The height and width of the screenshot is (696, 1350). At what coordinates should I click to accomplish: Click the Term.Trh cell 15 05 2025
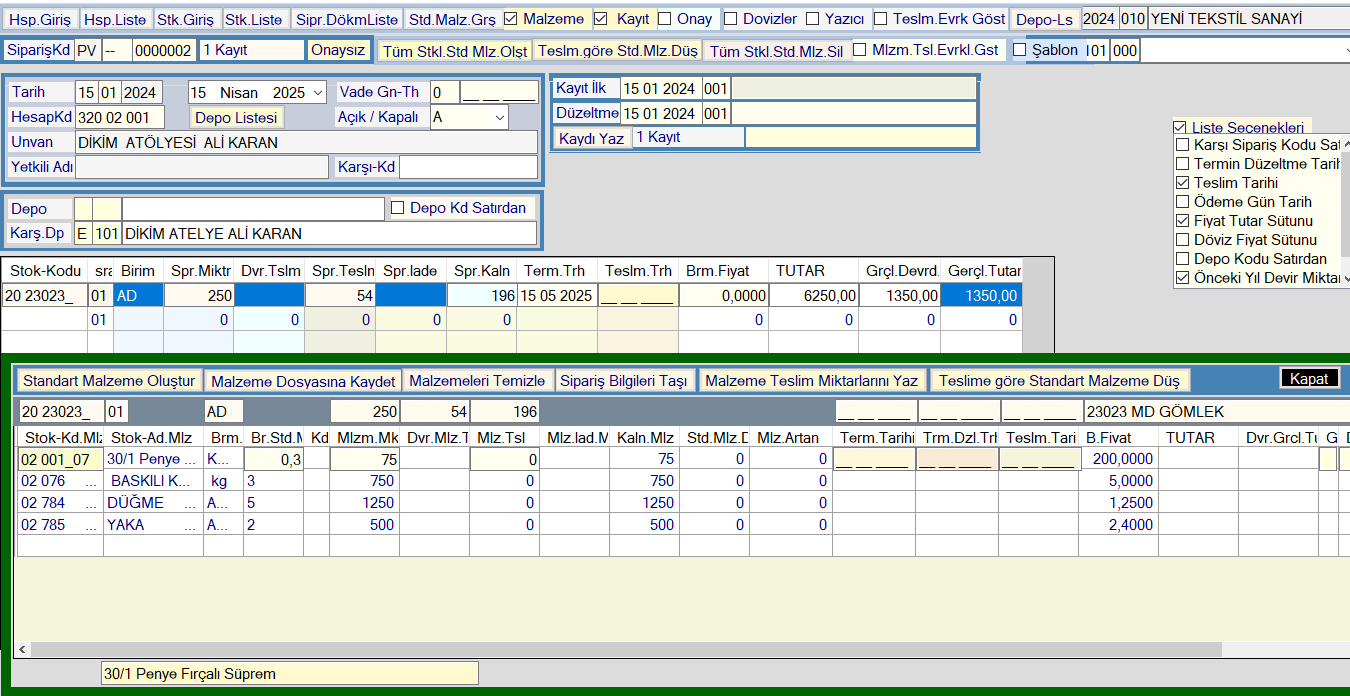[x=558, y=296]
